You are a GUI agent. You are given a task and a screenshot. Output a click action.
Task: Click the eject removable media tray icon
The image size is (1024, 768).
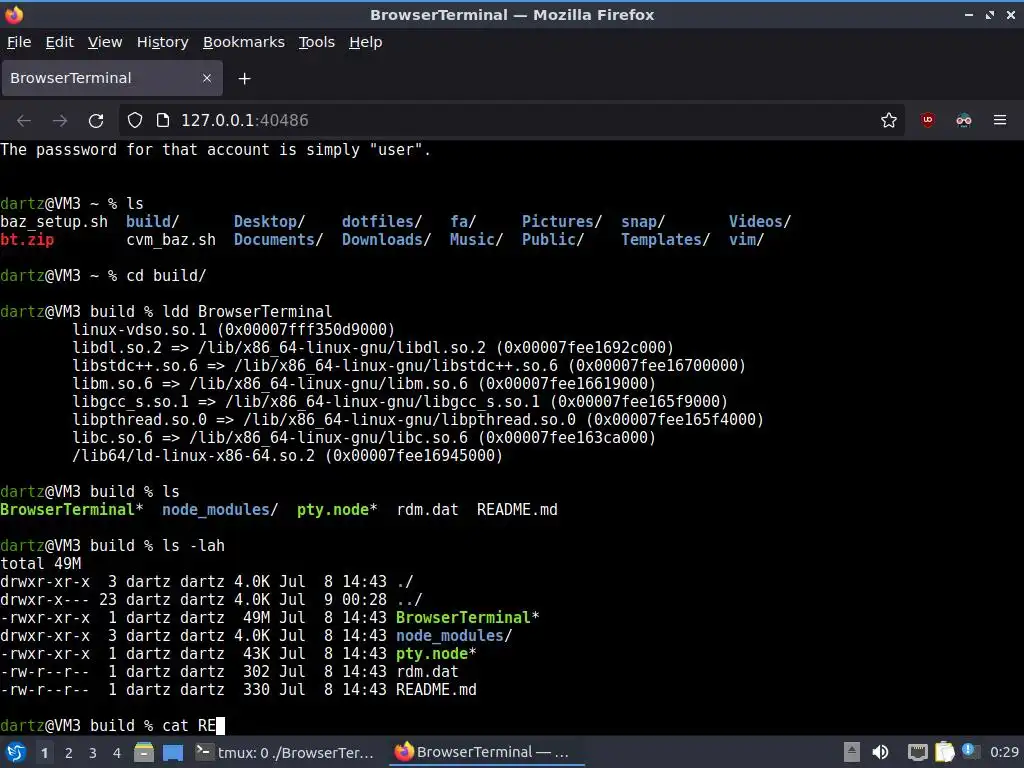click(852, 752)
